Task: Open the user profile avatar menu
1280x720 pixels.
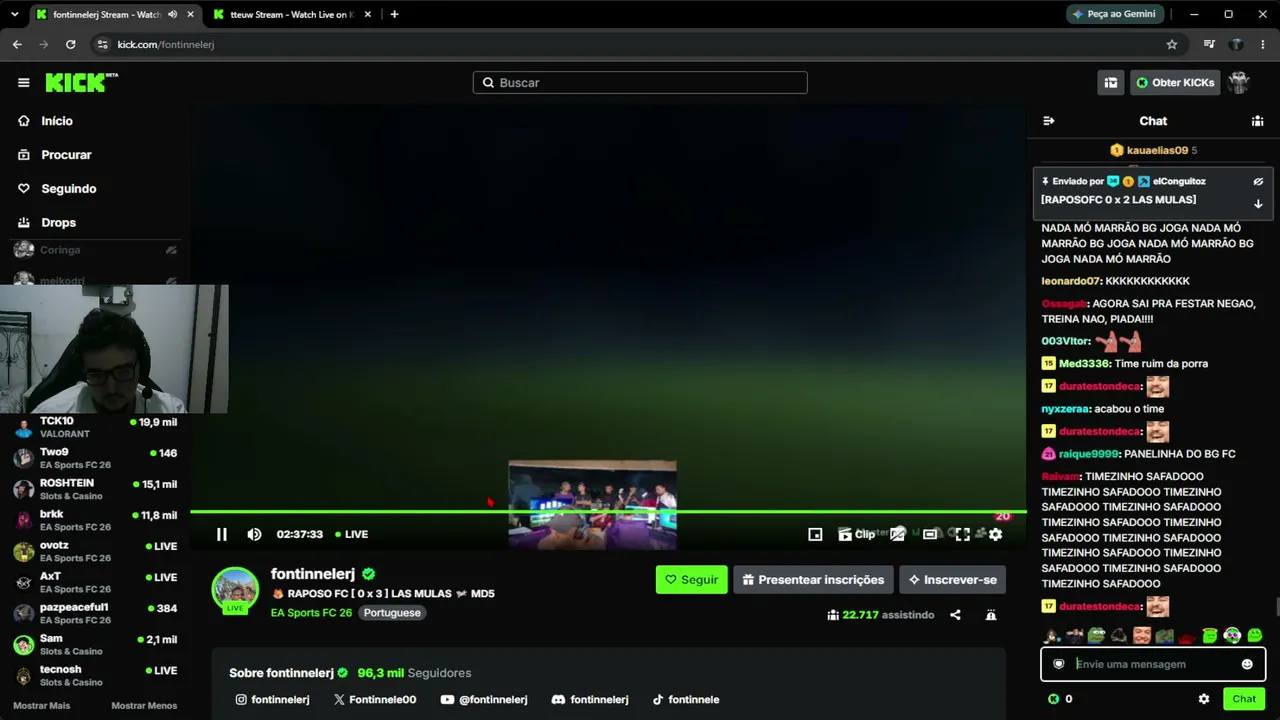Action: (1239, 83)
